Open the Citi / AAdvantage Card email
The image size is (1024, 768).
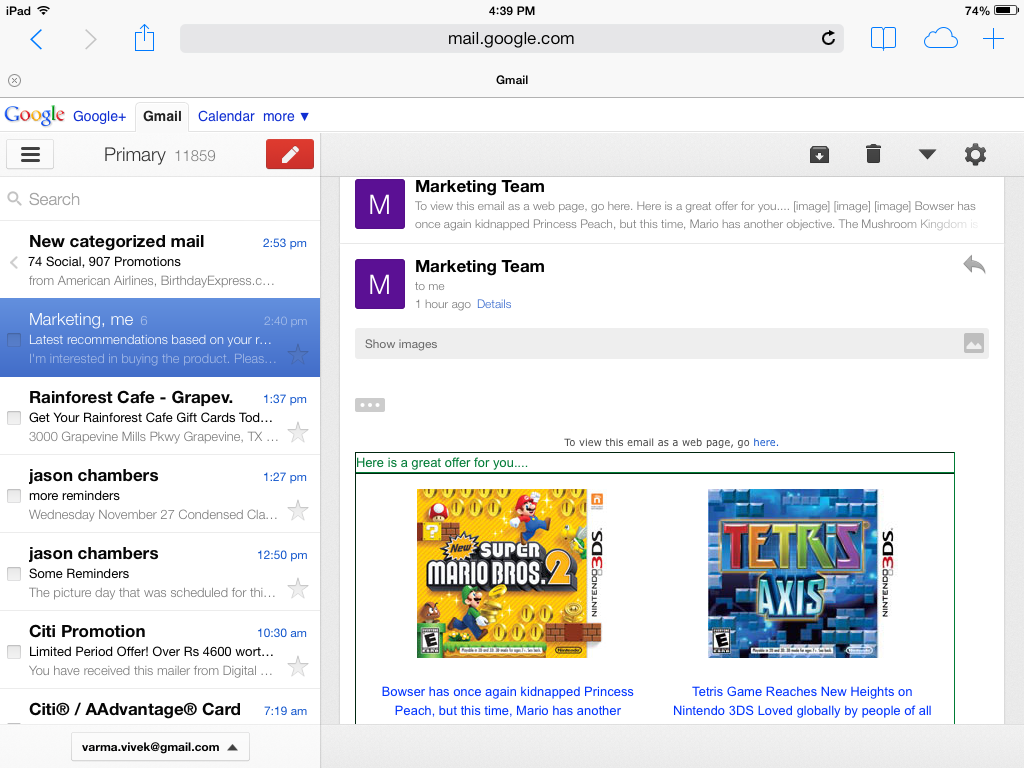160,707
